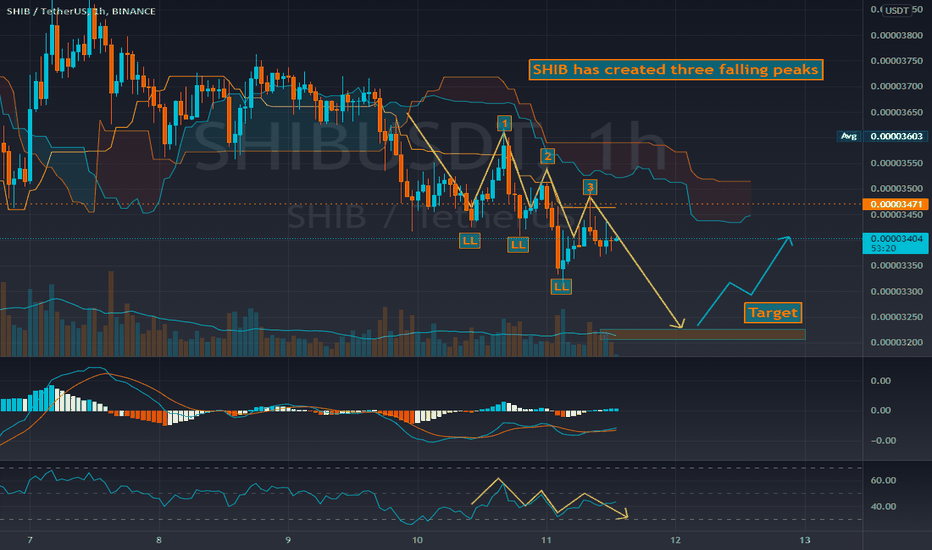
Task: Click the RSI 40.00 axis value
Action: tap(883, 507)
